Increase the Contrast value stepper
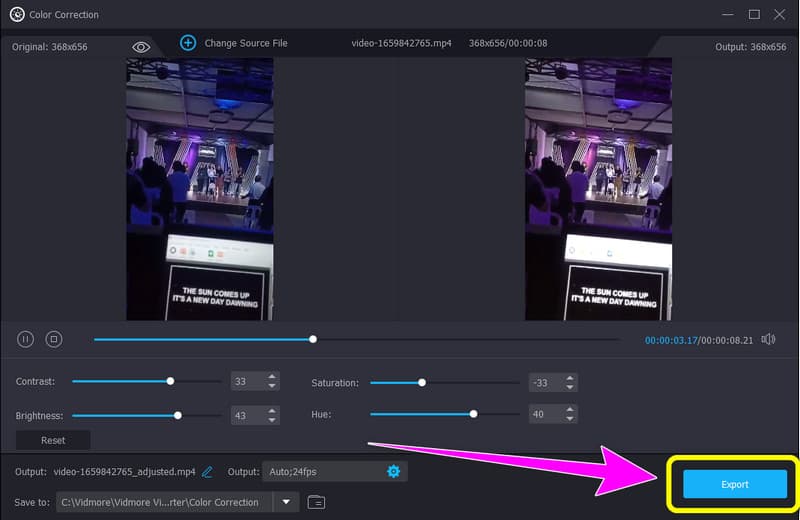 tap(271, 377)
